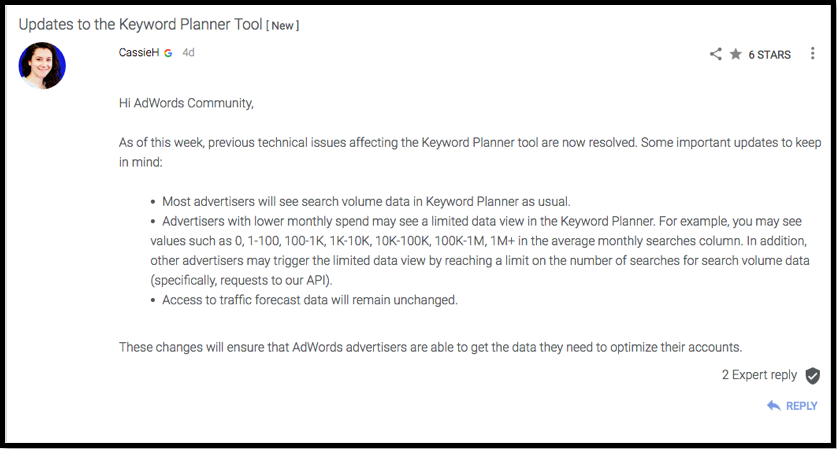Click the bullet about advertisers with lower monthly spend
The height and width of the screenshot is (449, 837).
coord(480,250)
